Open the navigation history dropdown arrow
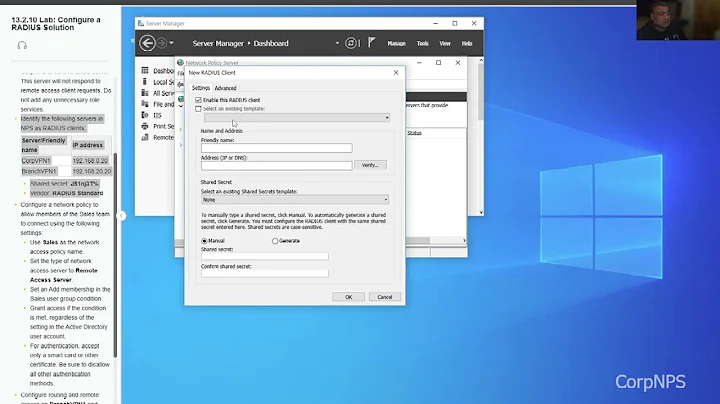Screen dimensions: 720x404 171,43
